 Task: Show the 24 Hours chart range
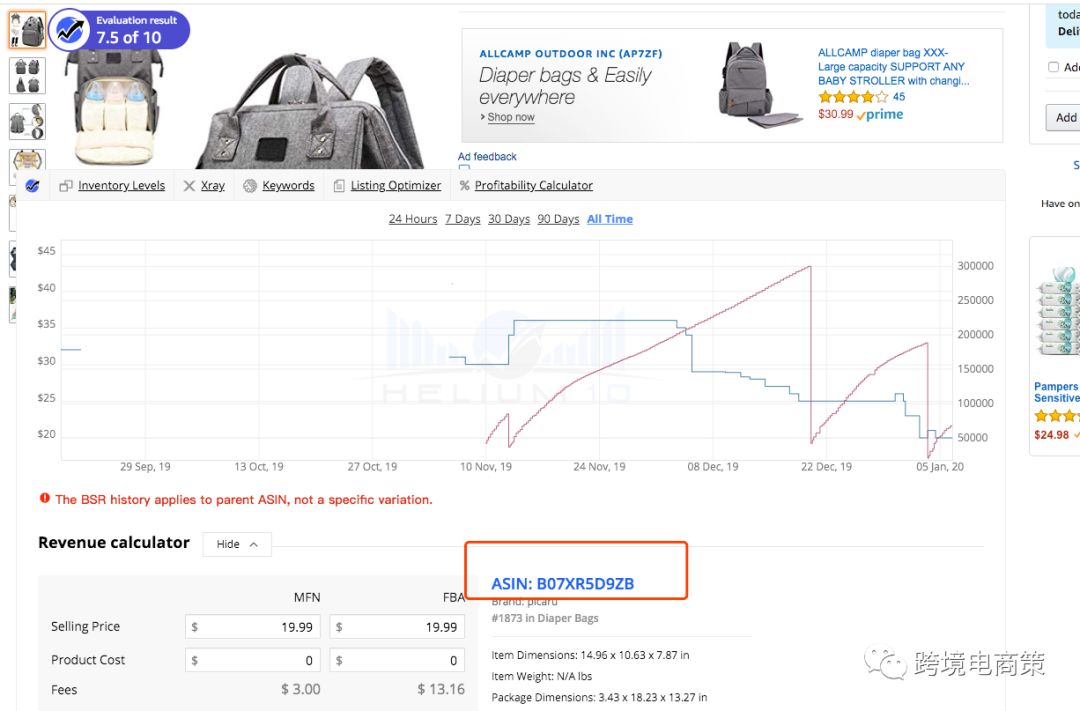pos(412,219)
